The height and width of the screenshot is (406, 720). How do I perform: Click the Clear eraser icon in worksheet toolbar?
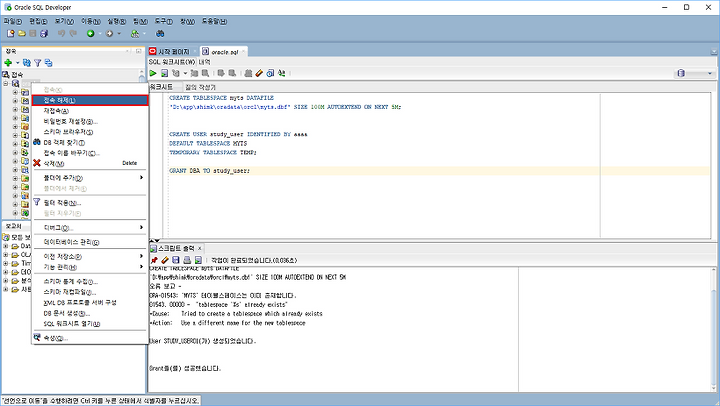pos(259,73)
